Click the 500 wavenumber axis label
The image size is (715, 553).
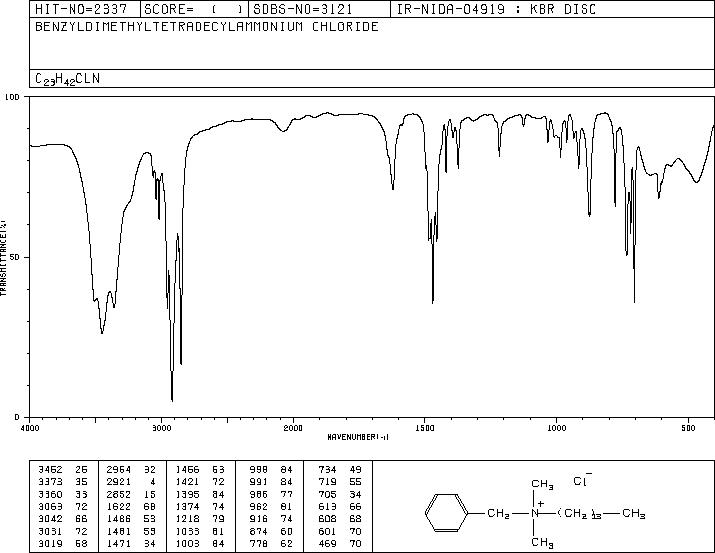tap(688, 428)
